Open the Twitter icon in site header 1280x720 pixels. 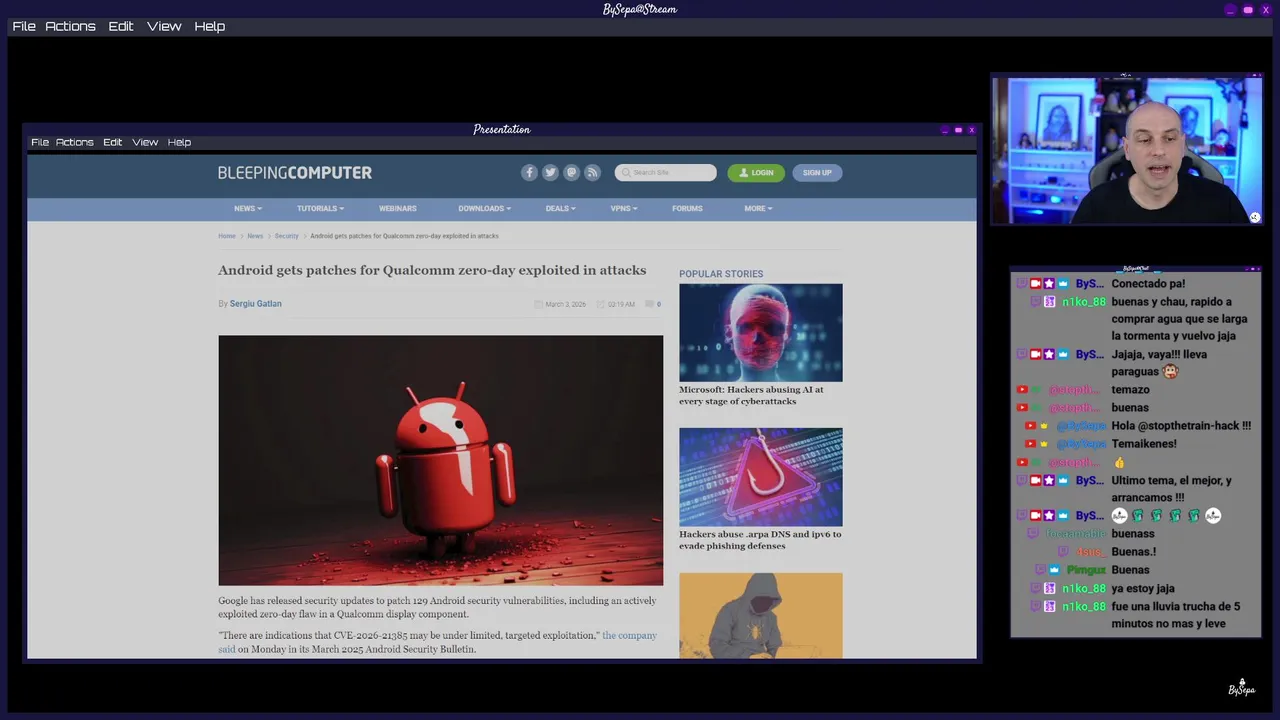click(x=550, y=172)
